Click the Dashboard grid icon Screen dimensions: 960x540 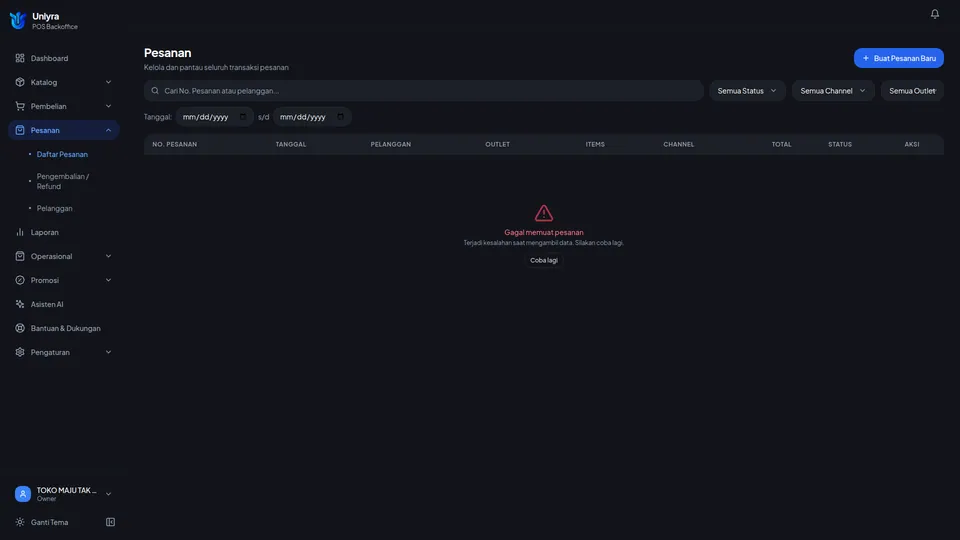[20, 58]
